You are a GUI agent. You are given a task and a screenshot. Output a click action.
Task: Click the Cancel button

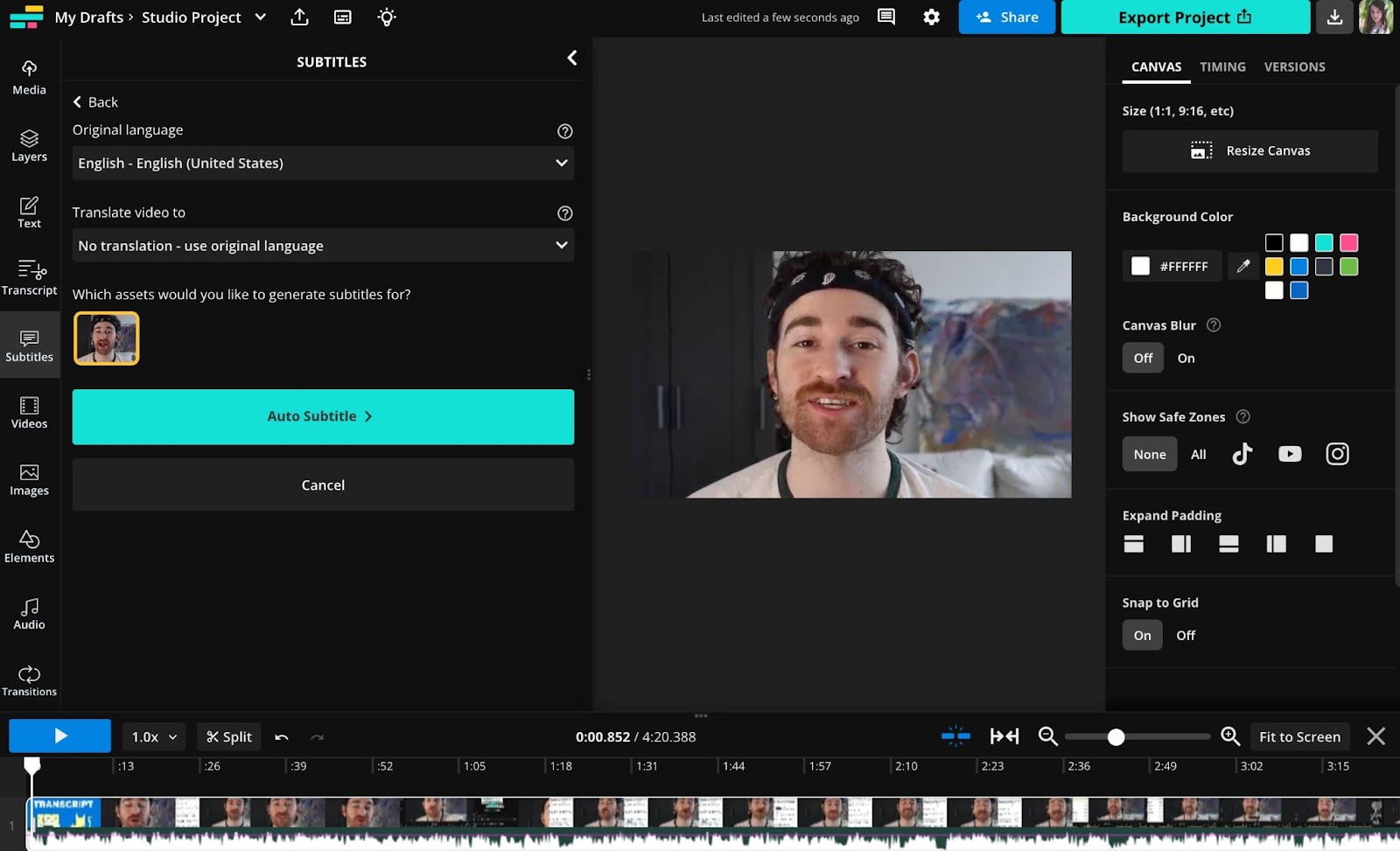click(323, 485)
